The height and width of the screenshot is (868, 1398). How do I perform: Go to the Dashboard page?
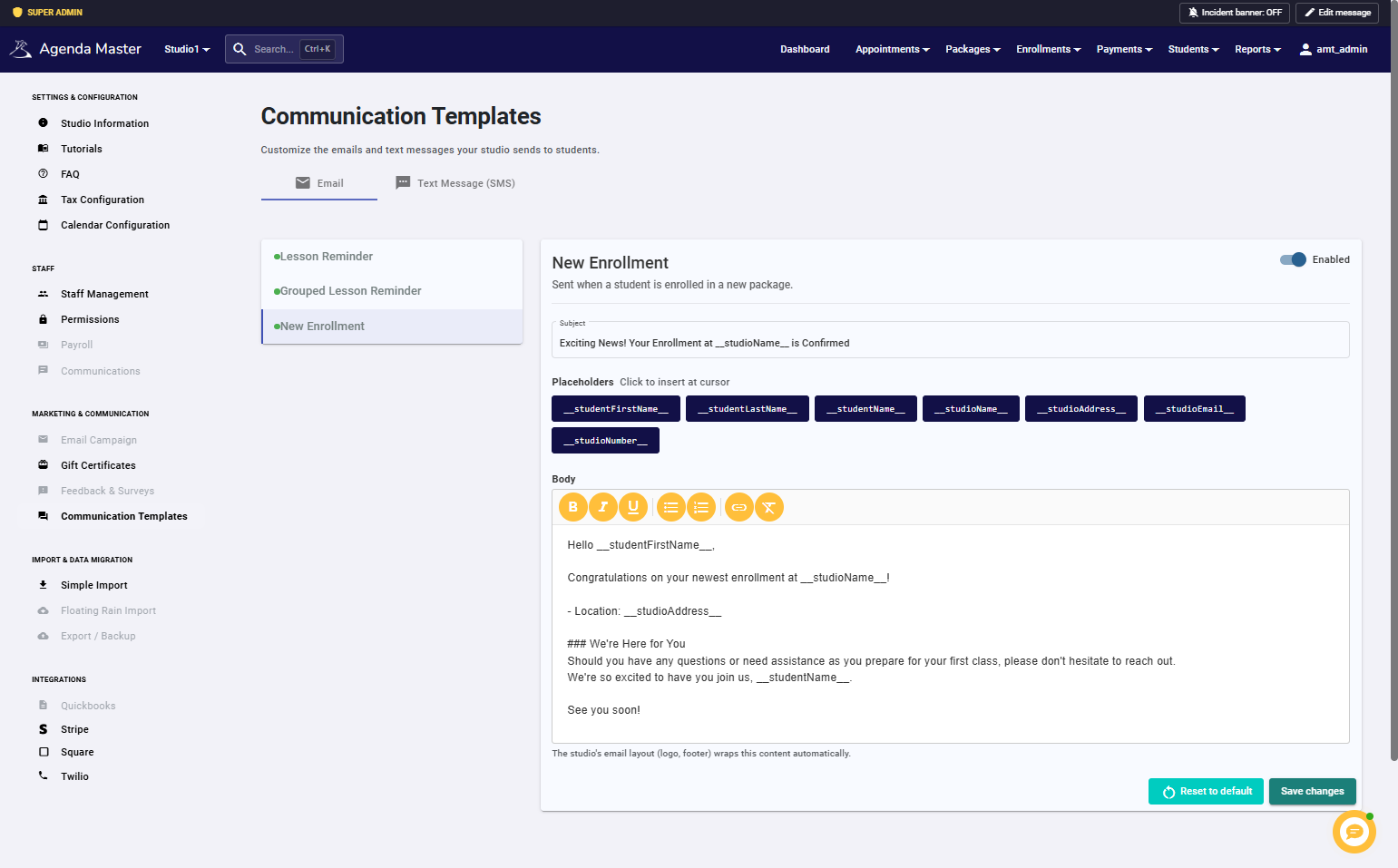coord(805,49)
